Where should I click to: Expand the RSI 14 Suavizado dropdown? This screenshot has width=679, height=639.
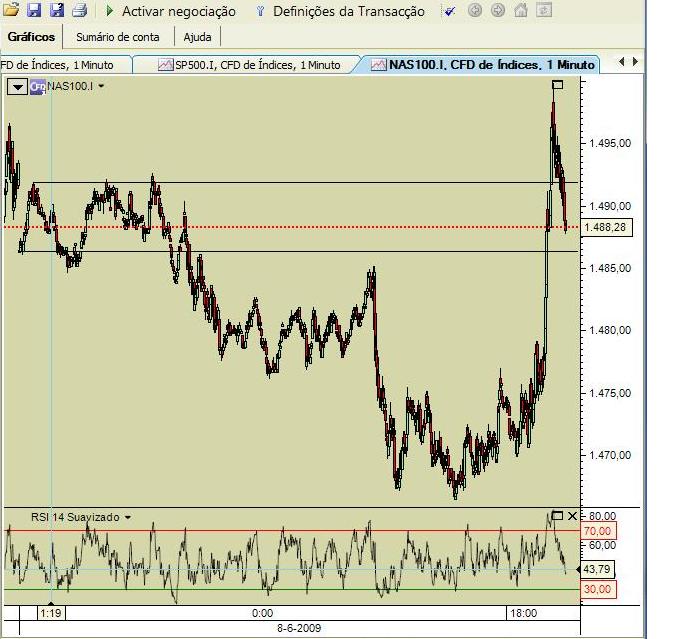pyautogui.click(x=128, y=517)
